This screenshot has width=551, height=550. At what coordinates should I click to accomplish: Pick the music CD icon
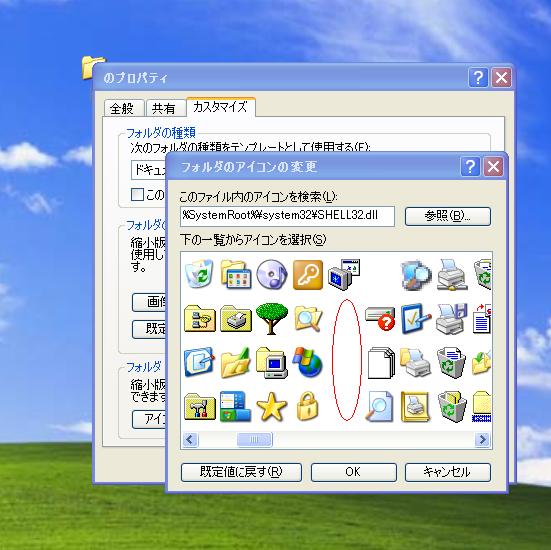coord(272,274)
